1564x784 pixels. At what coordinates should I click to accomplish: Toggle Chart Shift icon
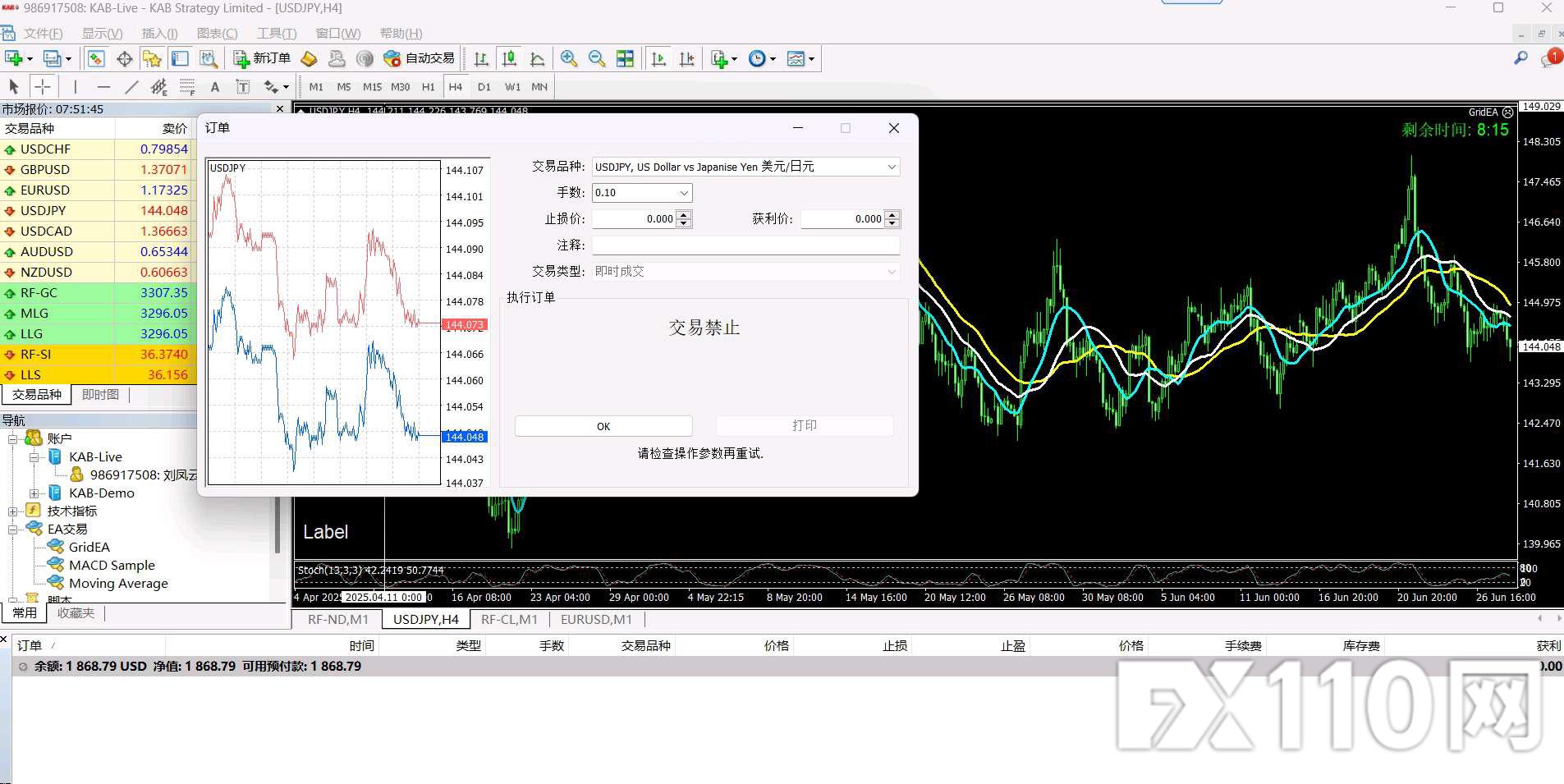(687, 58)
